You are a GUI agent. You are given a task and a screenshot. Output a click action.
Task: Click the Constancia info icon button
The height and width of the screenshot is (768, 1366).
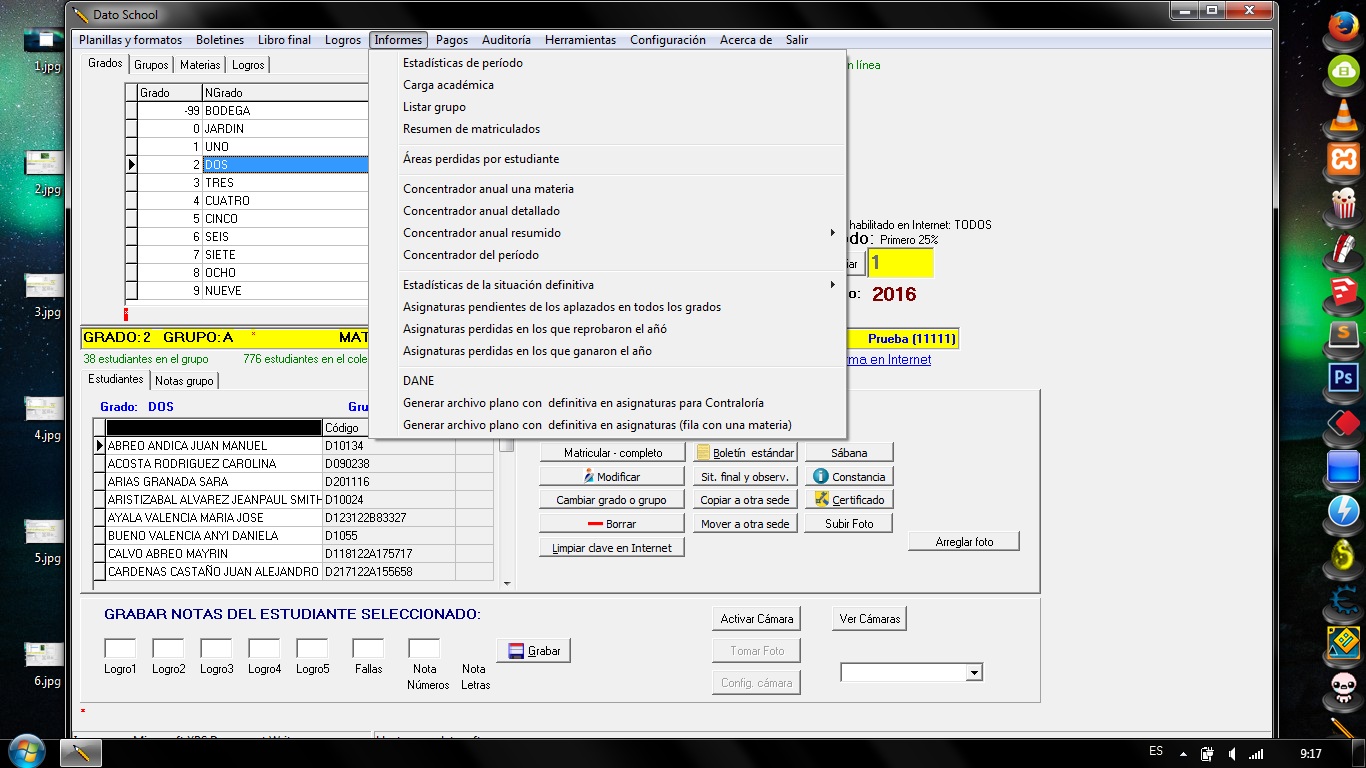tap(849, 477)
